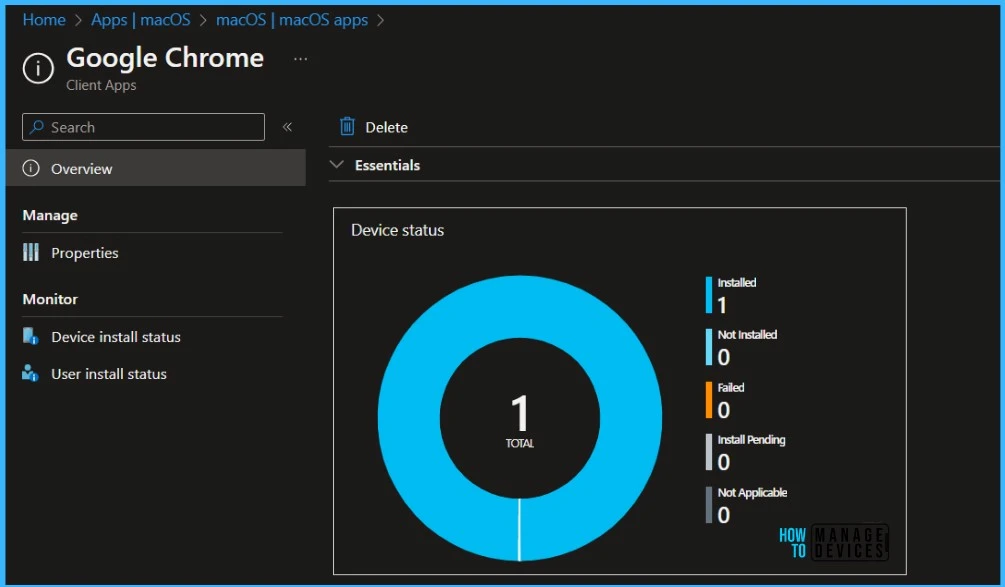Open Device install status

click(x=116, y=337)
